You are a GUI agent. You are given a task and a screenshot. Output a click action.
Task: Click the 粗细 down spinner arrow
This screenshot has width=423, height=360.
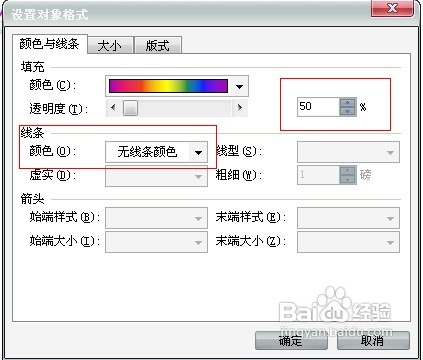click(x=348, y=180)
